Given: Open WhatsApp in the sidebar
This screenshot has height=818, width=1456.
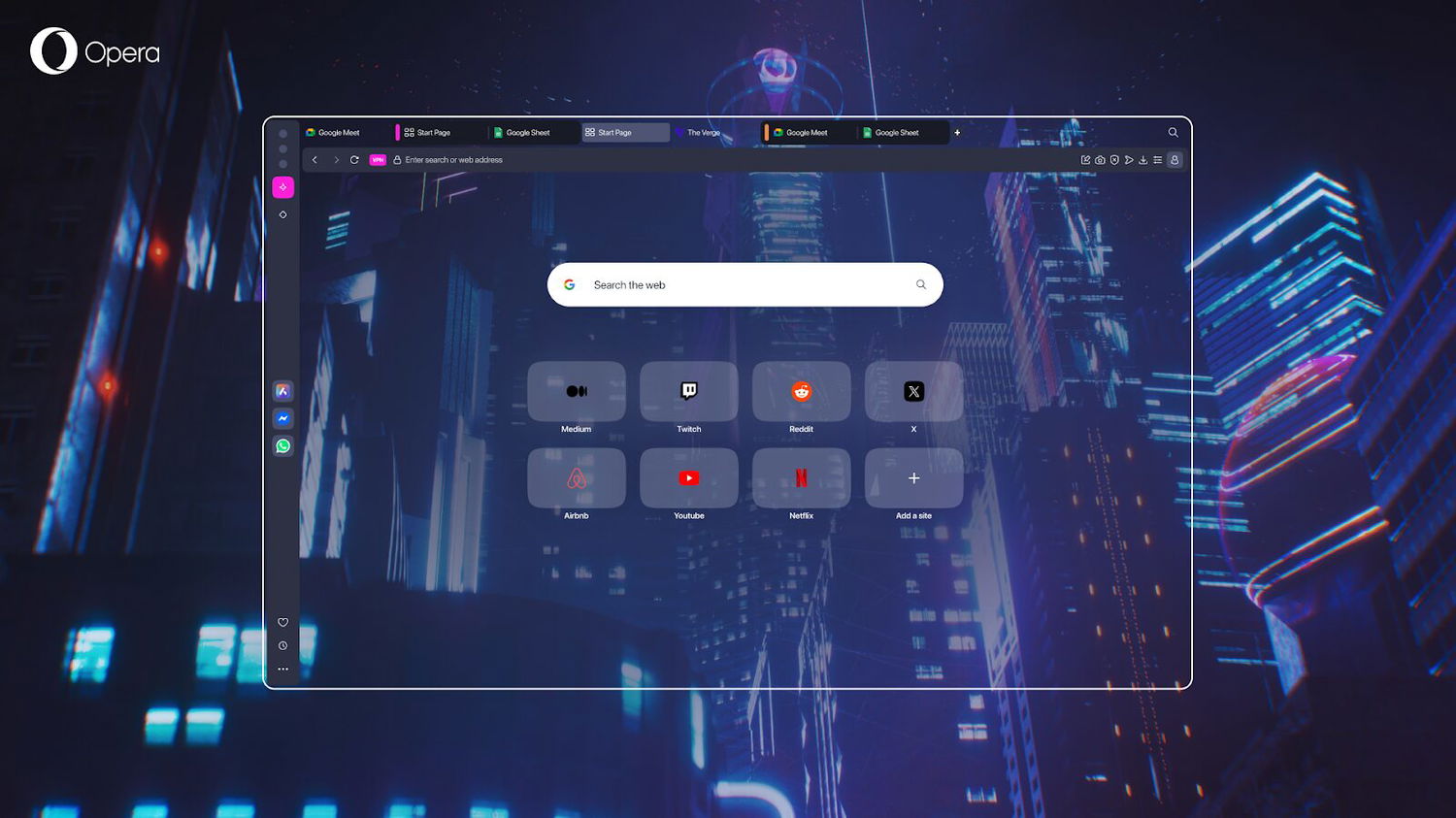Looking at the screenshot, I should (x=282, y=446).
